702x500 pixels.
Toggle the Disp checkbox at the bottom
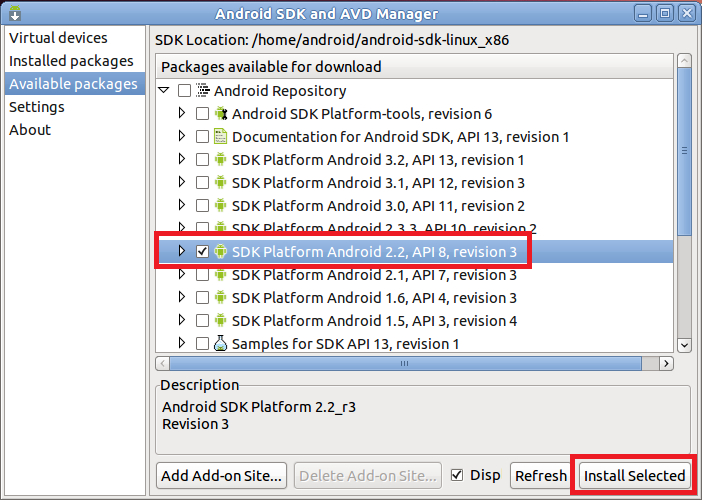tap(457, 475)
